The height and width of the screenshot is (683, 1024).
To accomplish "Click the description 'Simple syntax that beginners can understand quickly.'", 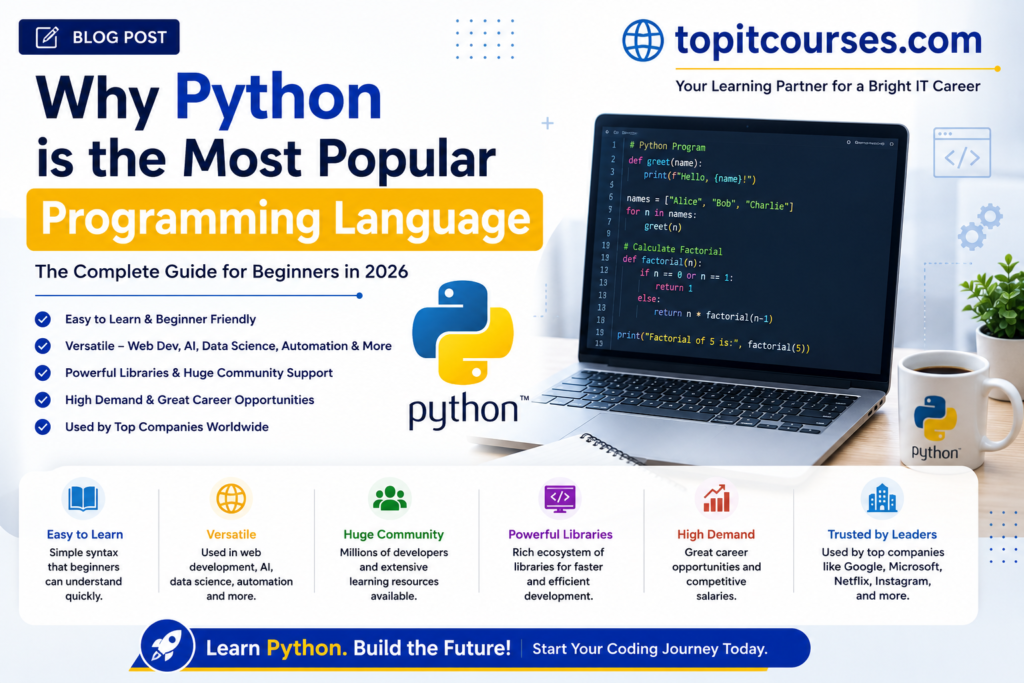I will pyautogui.click(x=84, y=574).
